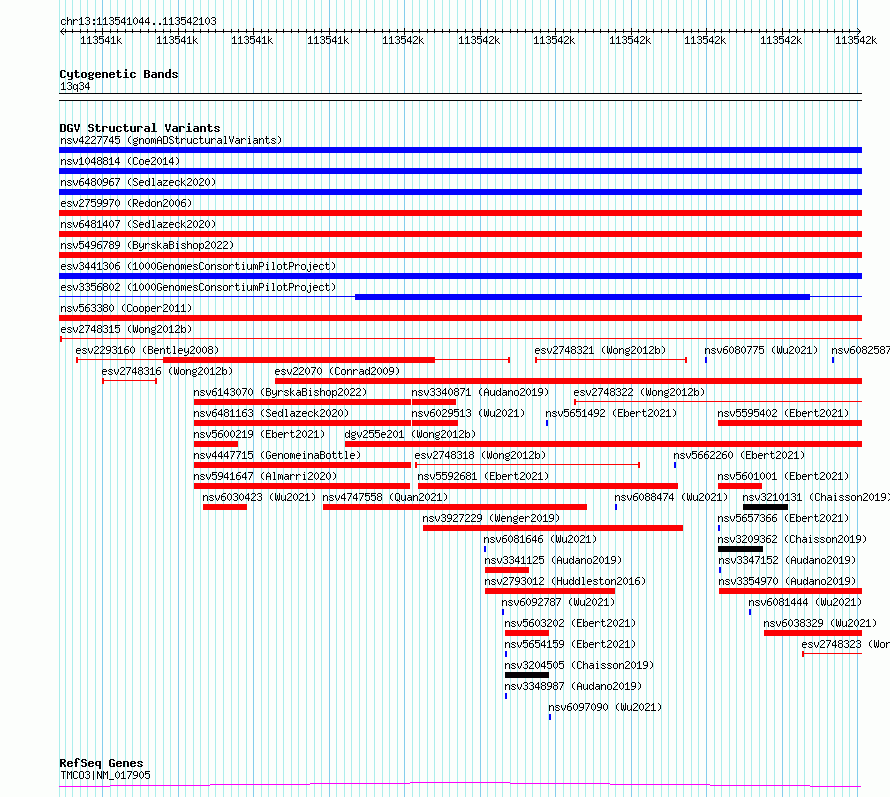Click the Cytogenetic Bands track title

click(119, 74)
